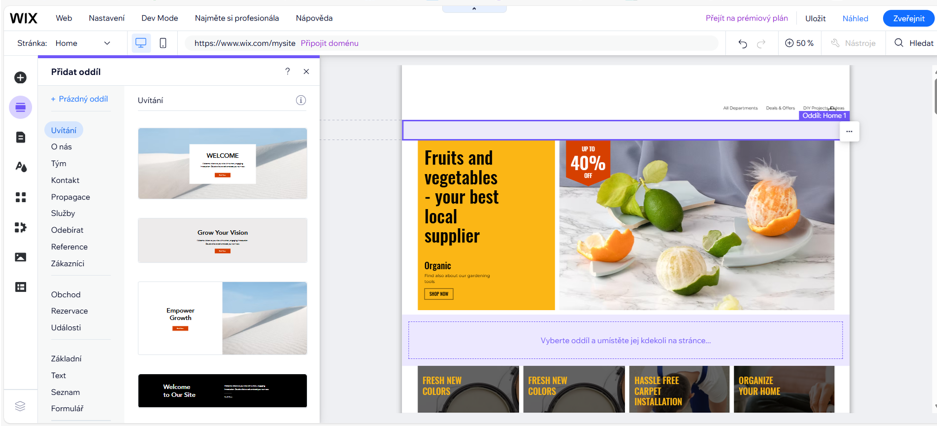Open the Add Apps grid icon
937x426 pixels.
click(20, 197)
